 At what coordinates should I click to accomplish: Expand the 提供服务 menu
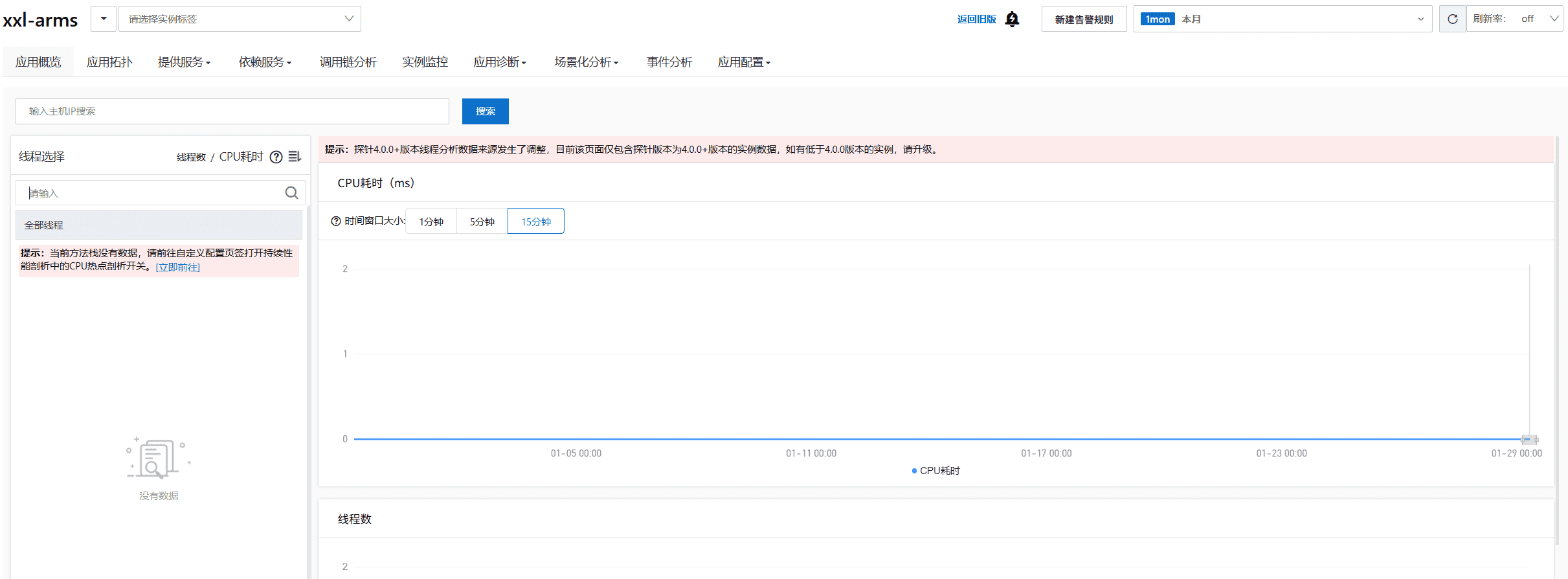click(184, 62)
